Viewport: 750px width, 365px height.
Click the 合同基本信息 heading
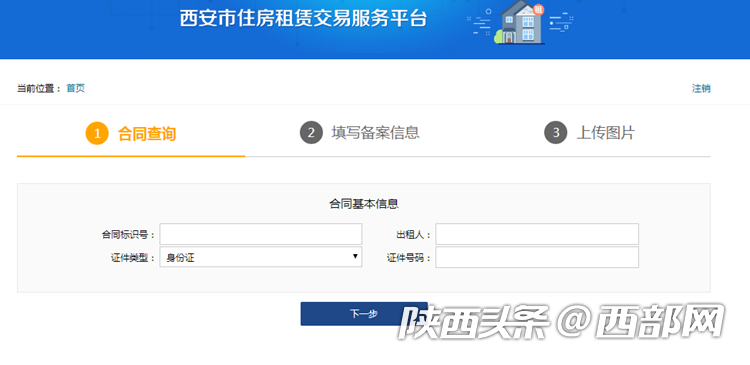point(364,204)
